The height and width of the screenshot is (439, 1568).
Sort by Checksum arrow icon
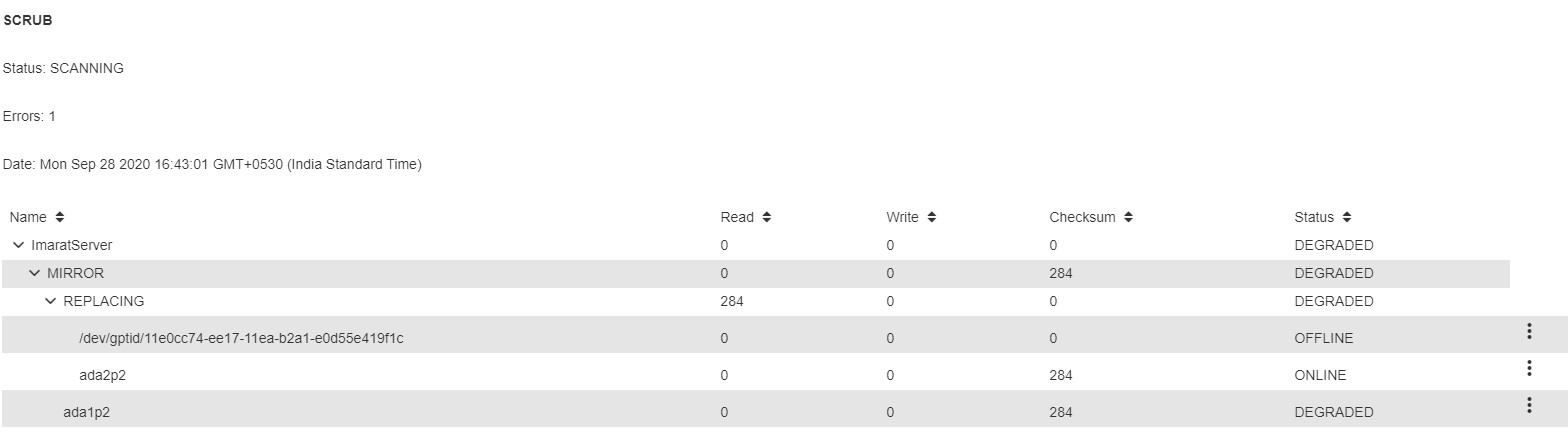pos(1128,217)
